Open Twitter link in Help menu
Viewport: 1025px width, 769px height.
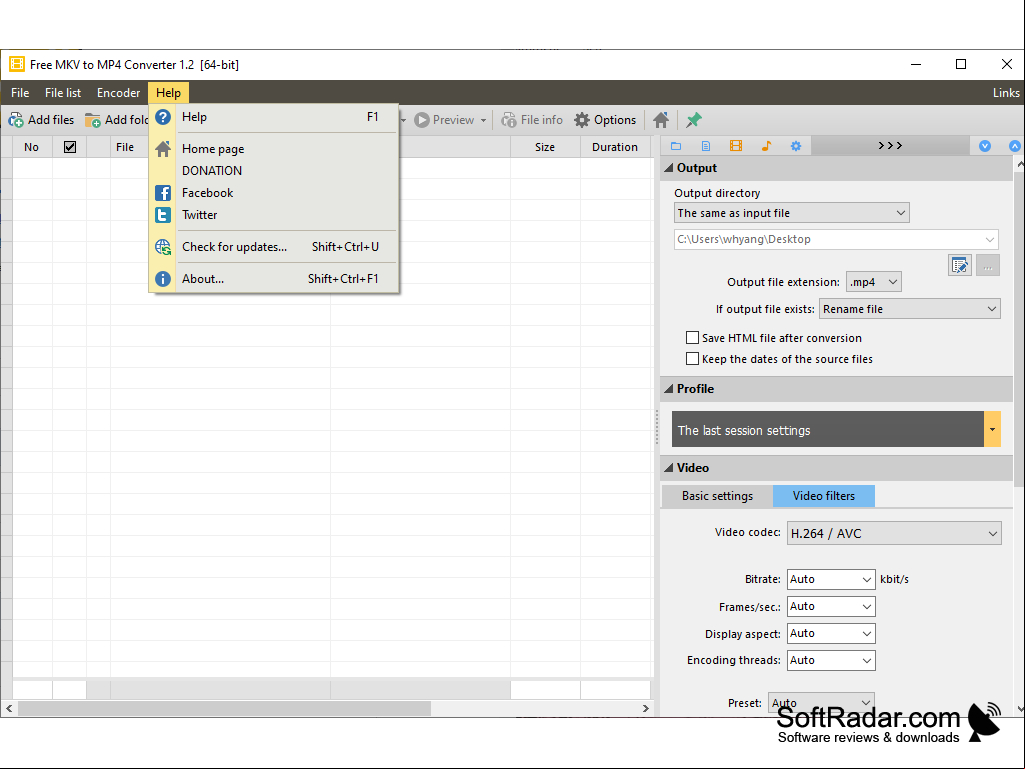[275, 215]
